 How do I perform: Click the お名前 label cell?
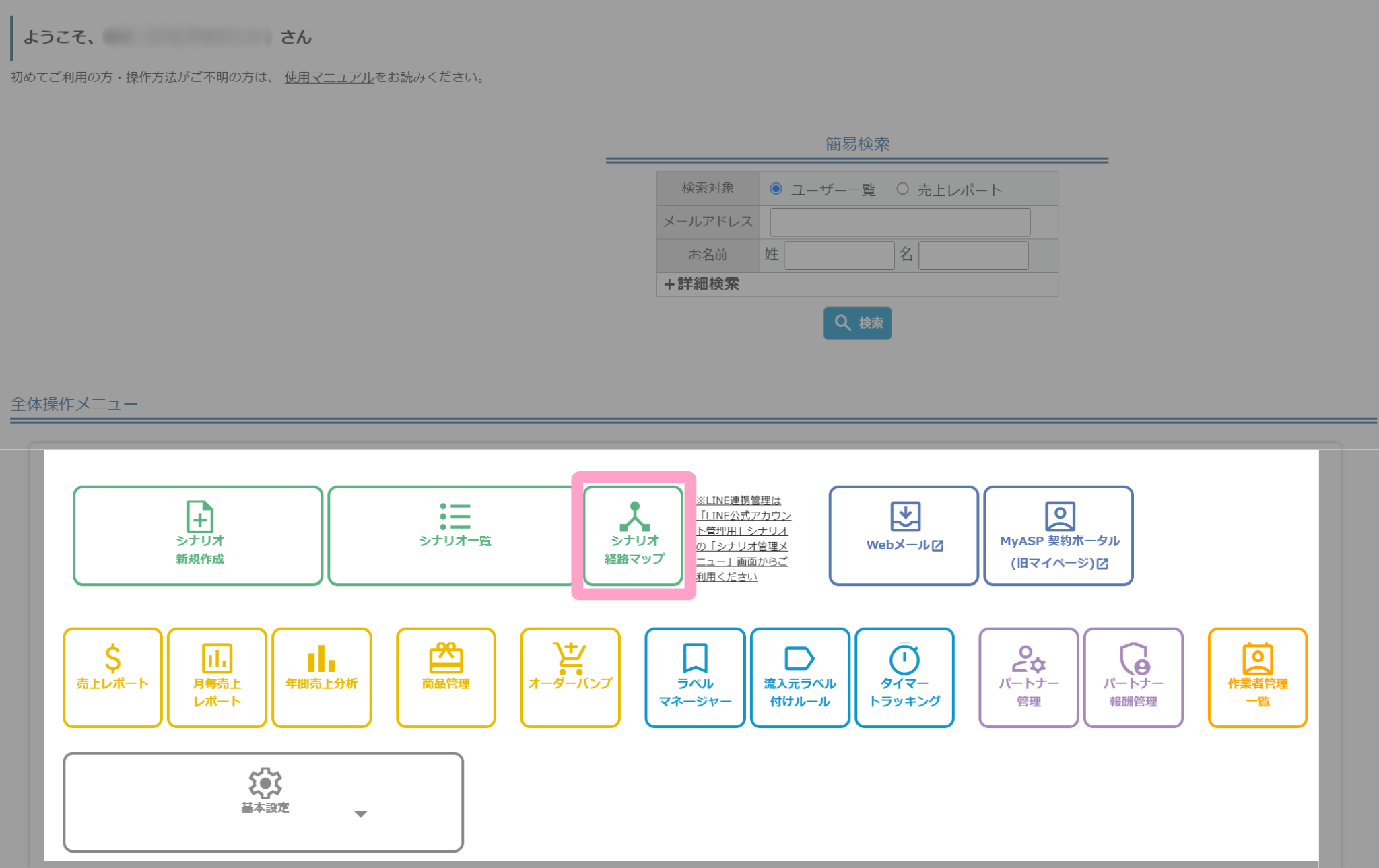(x=708, y=255)
